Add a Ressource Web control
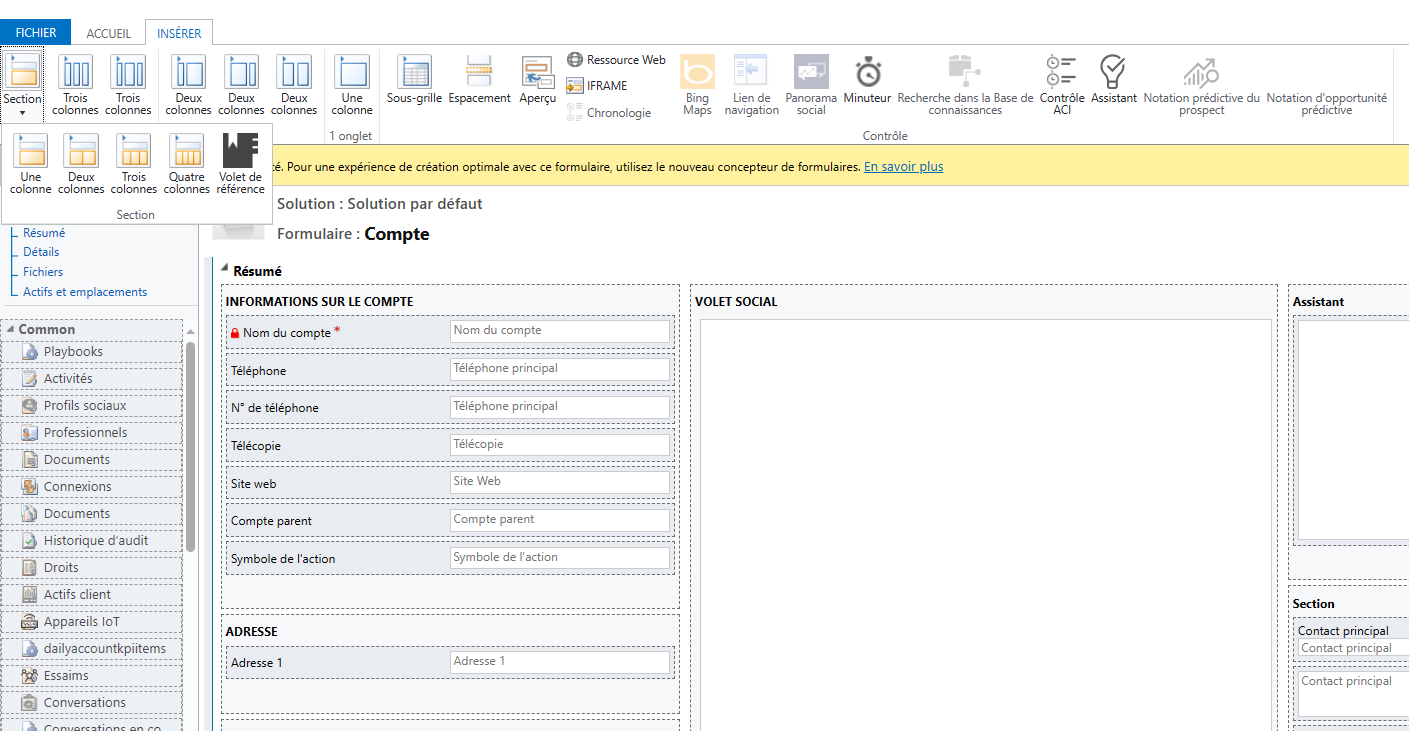Screen dimensions: 1409x731 pos(616,60)
